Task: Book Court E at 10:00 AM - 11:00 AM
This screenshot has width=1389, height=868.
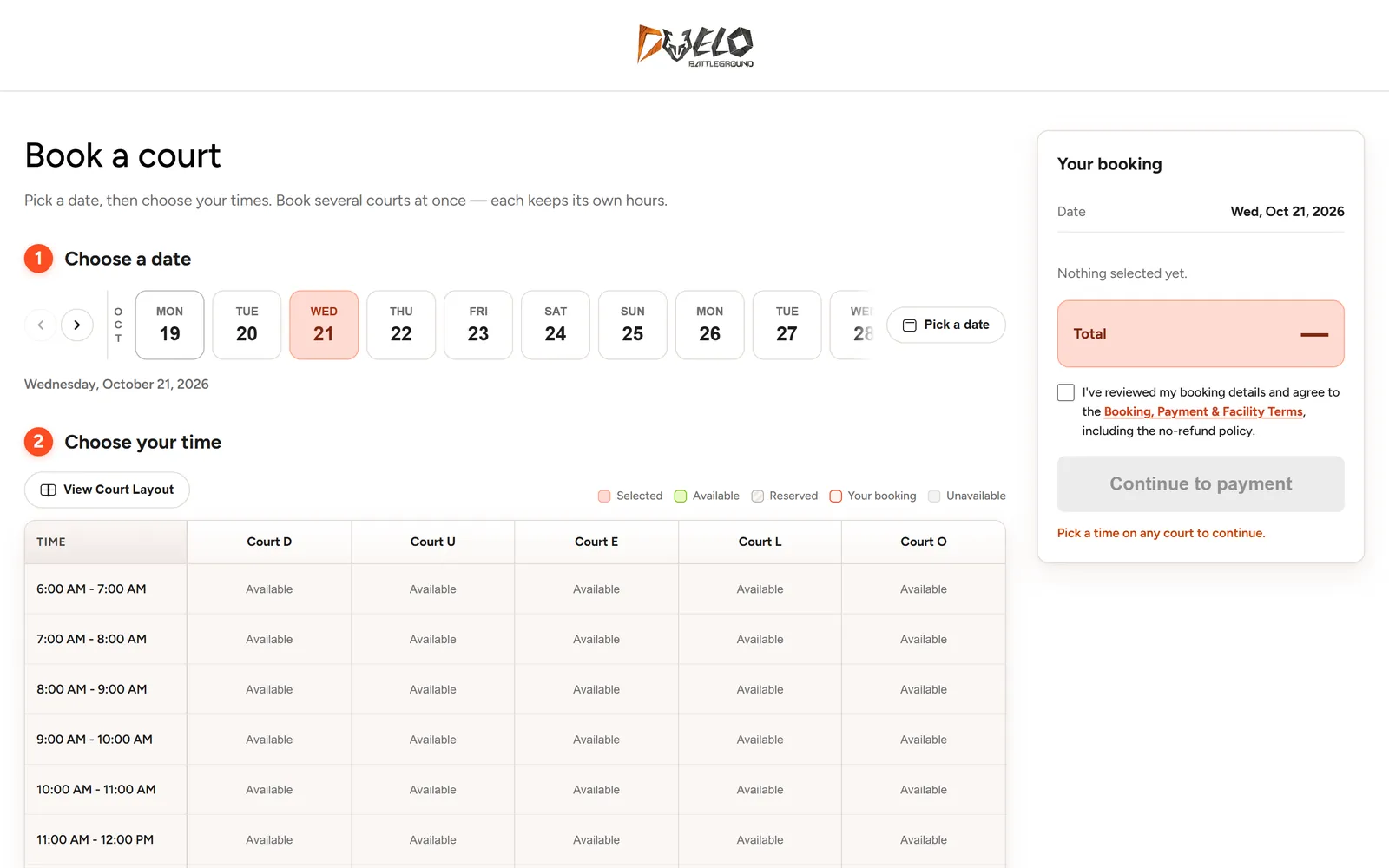Action: pyautogui.click(x=596, y=790)
